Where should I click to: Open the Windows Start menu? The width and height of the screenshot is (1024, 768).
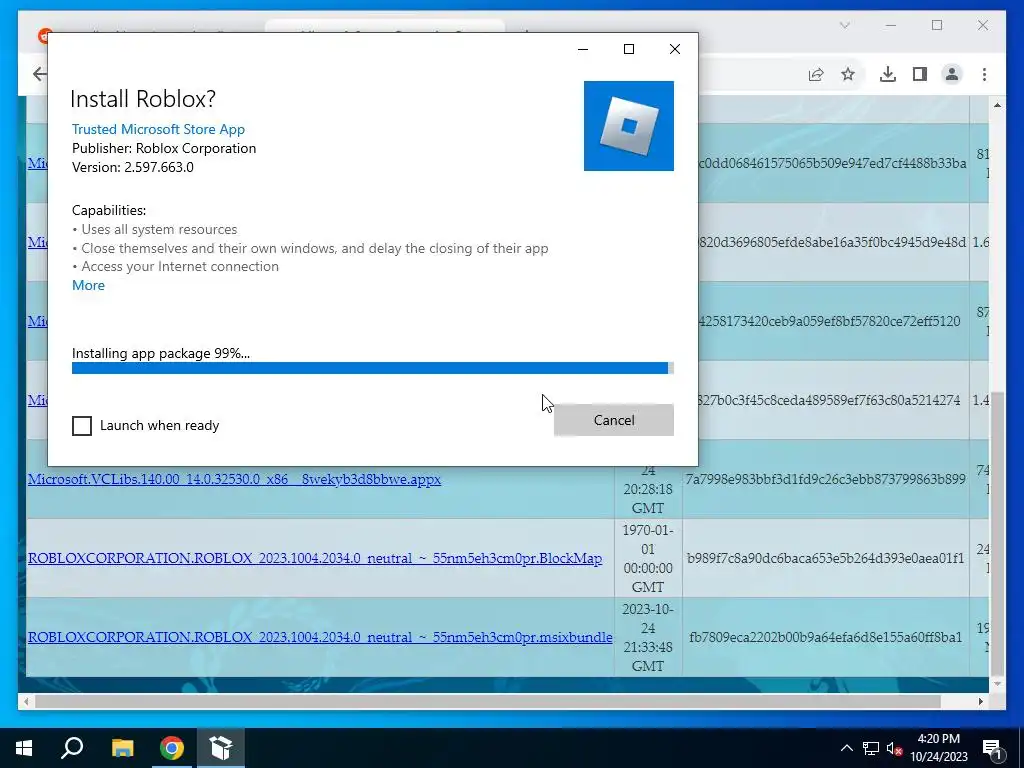[x=24, y=748]
